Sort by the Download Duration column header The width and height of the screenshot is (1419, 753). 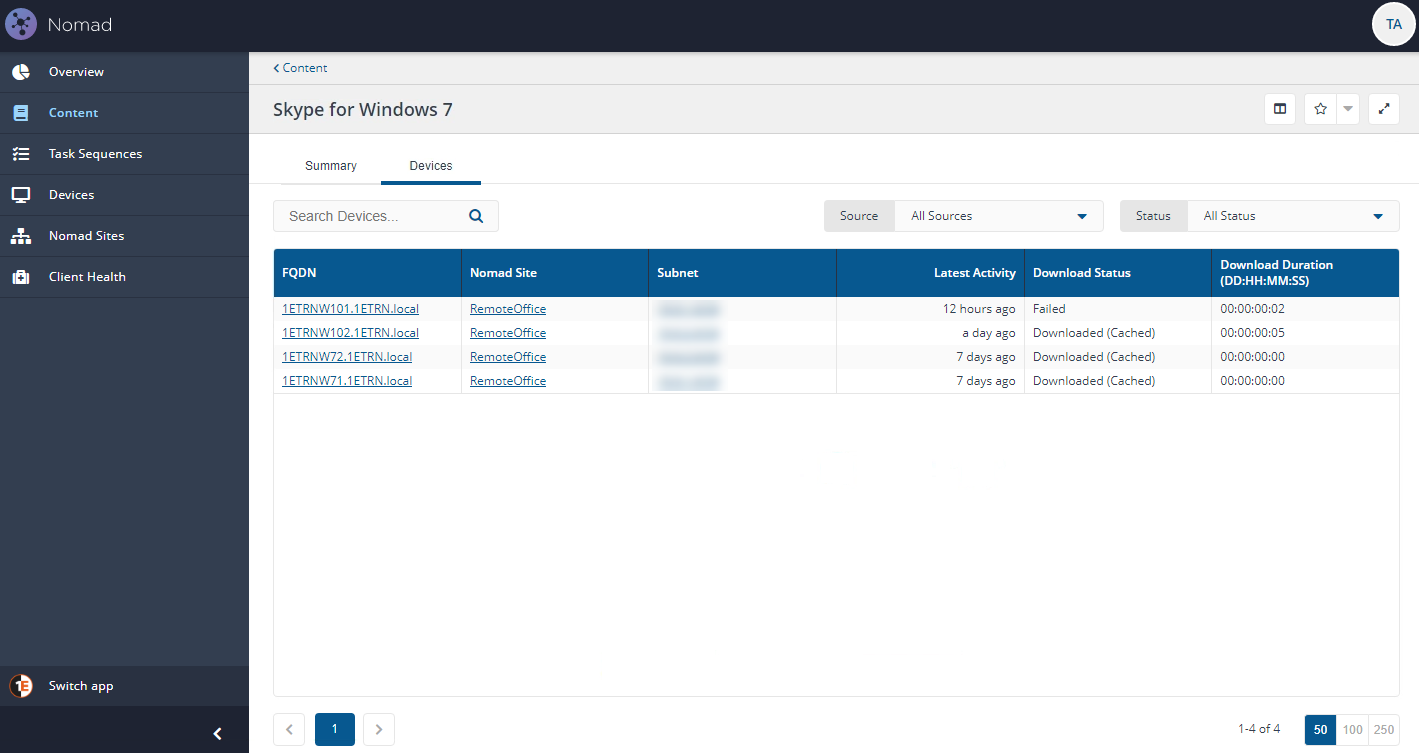coord(1305,273)
